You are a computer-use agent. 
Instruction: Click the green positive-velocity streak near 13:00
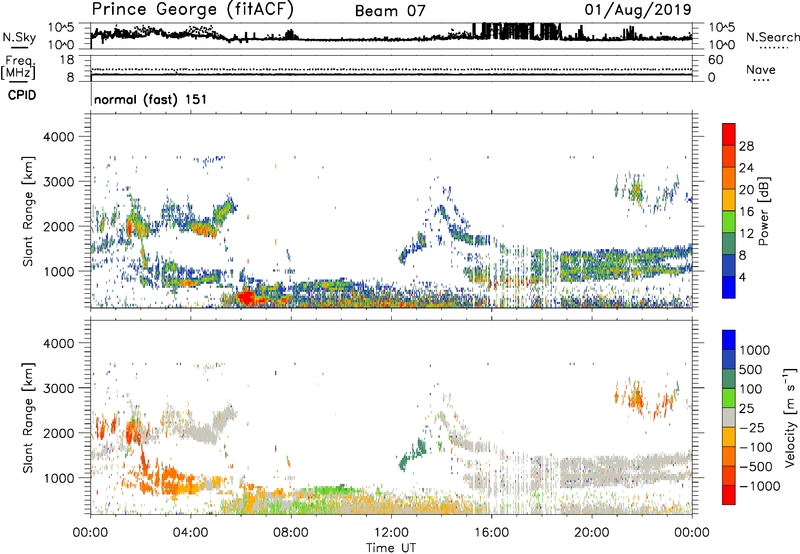click(413, 455)
